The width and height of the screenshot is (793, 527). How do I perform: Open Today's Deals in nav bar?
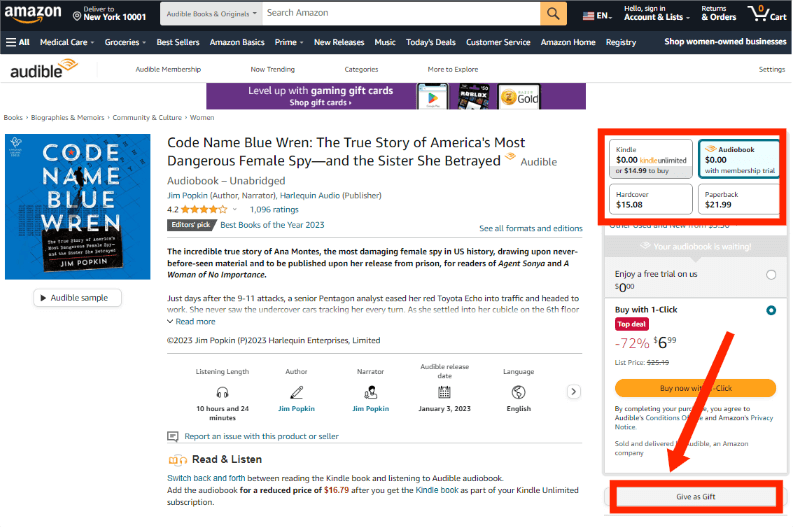point(430,42)
